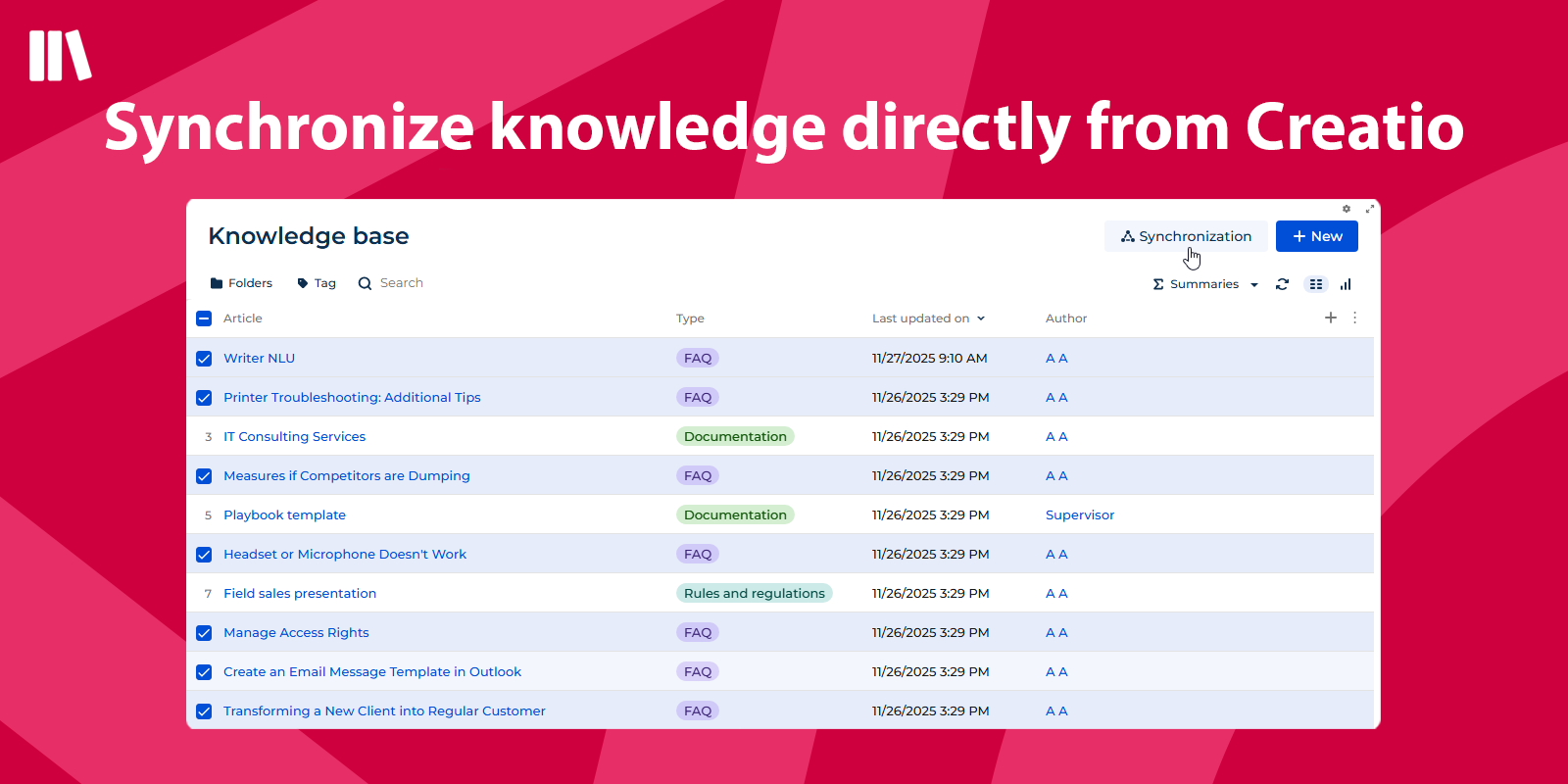
Task: Click the Synchronization button
Action: (x=1186, y=236)
